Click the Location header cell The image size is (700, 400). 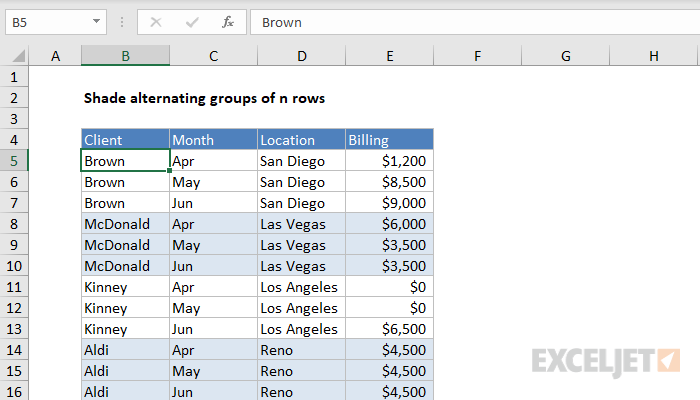(302, 140)
